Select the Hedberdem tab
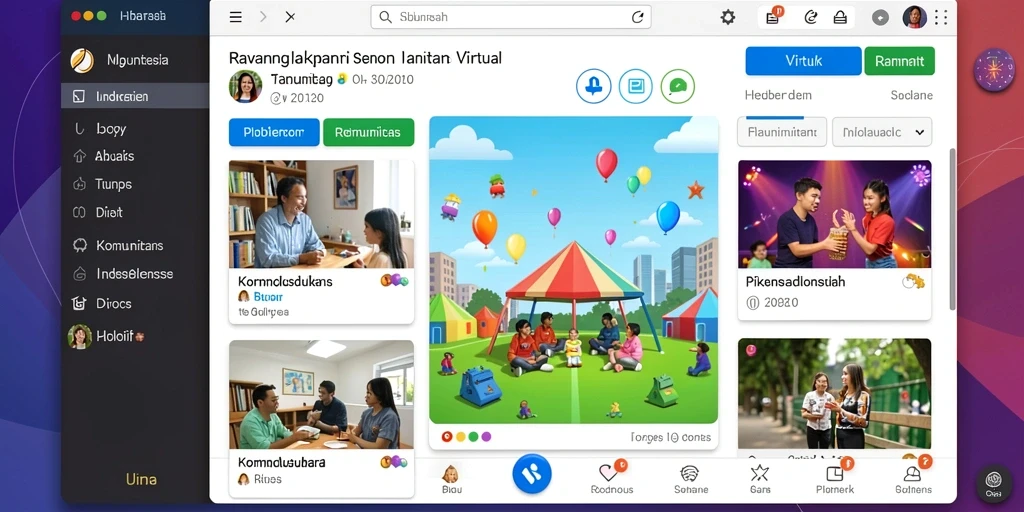The height and width of the screenshot is (512, 1024). pos(778,95)
